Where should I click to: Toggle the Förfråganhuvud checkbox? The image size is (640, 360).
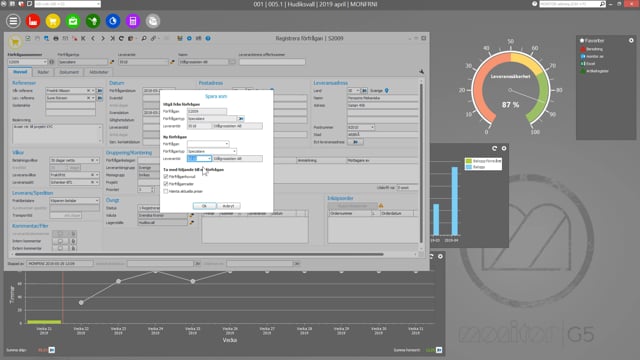coord(166,176)
